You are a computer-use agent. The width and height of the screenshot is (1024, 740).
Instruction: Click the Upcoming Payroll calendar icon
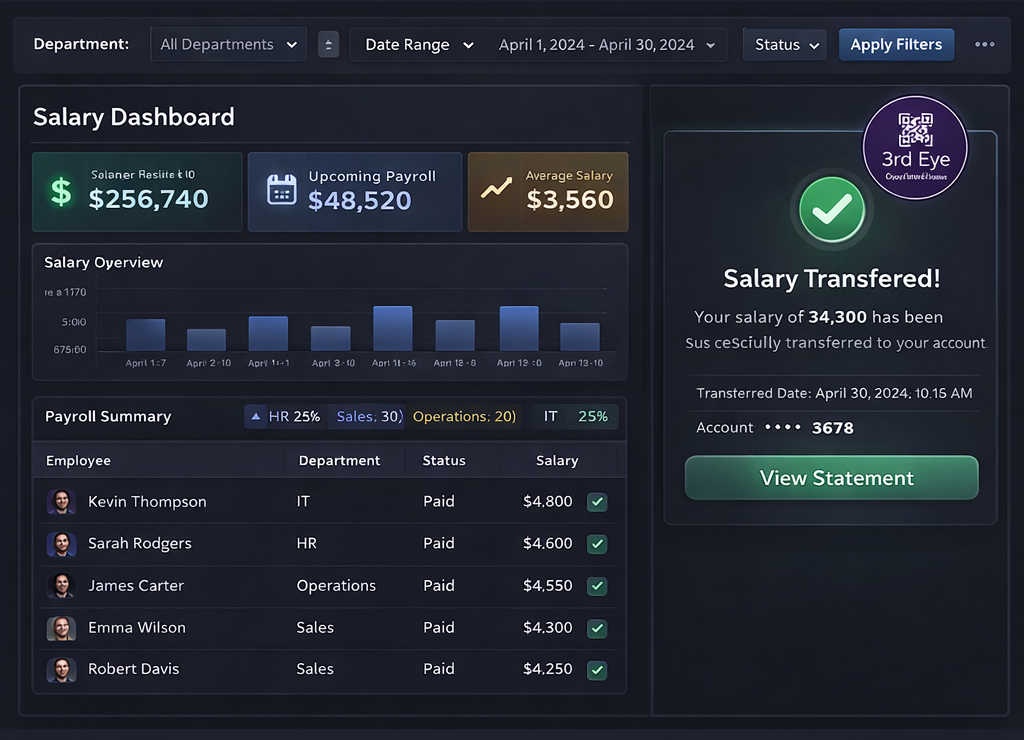(x=282, y=190)
